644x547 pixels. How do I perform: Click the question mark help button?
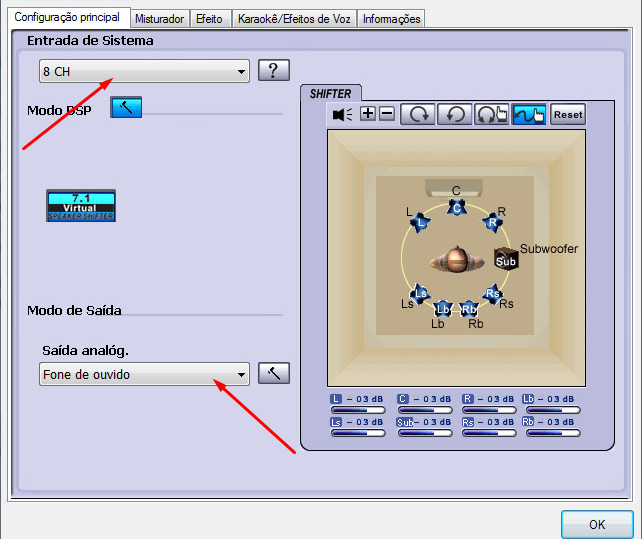click(x=273, y=71)
